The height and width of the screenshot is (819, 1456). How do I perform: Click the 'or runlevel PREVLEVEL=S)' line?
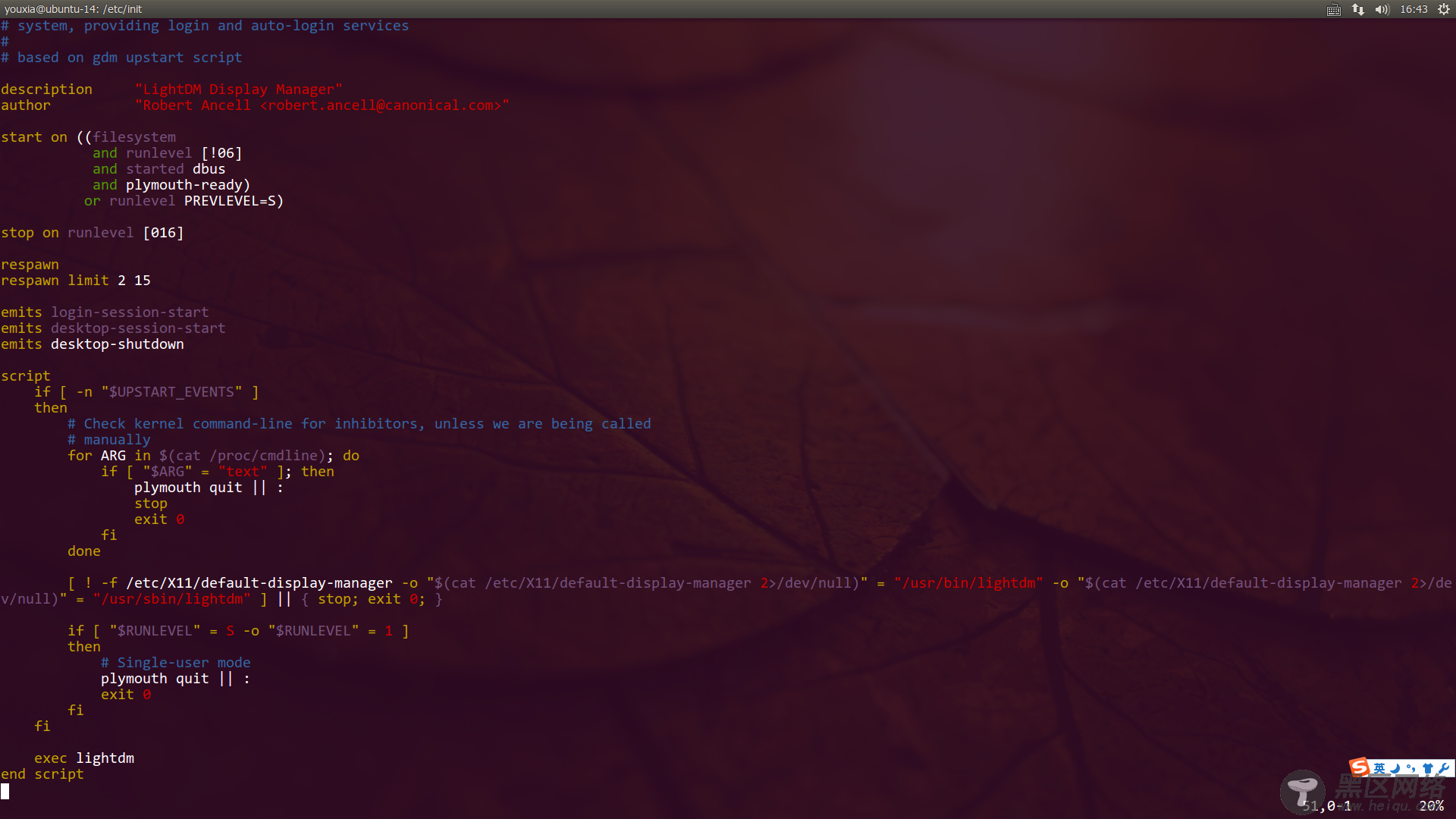(x=184, y=201)
